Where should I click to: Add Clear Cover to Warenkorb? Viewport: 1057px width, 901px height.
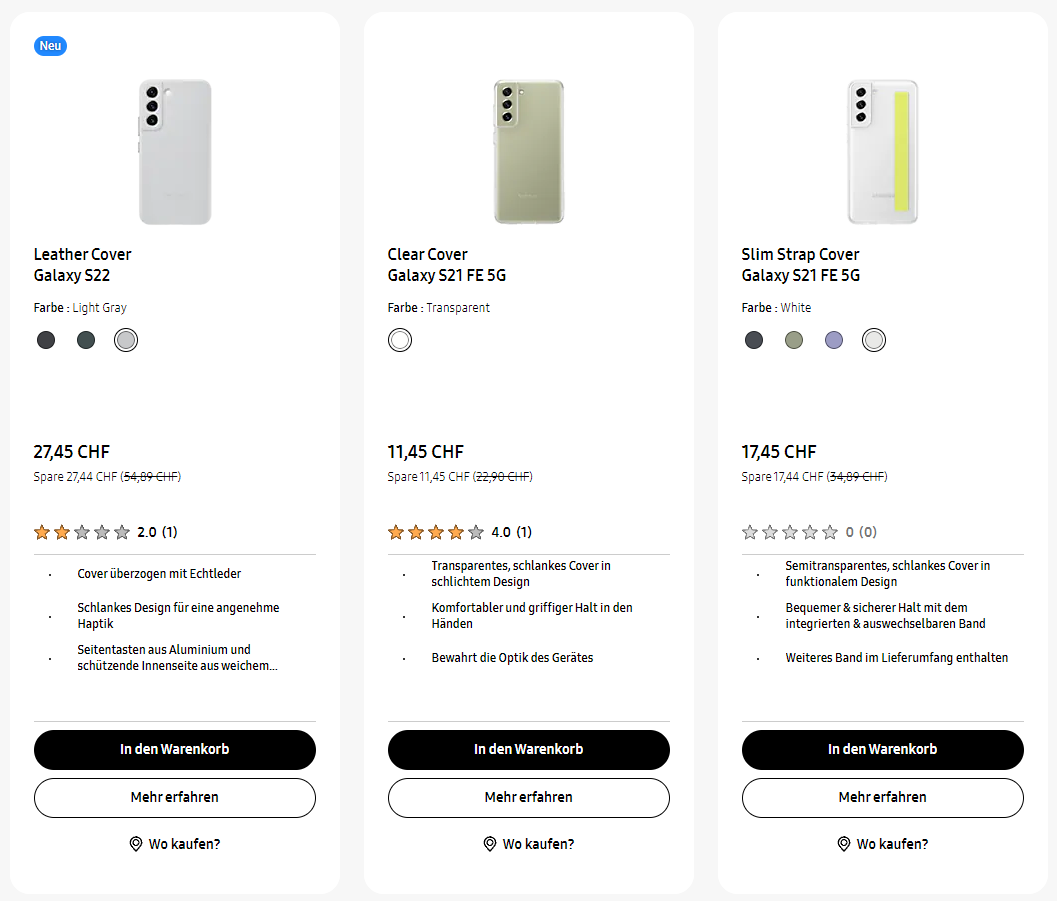529,749
